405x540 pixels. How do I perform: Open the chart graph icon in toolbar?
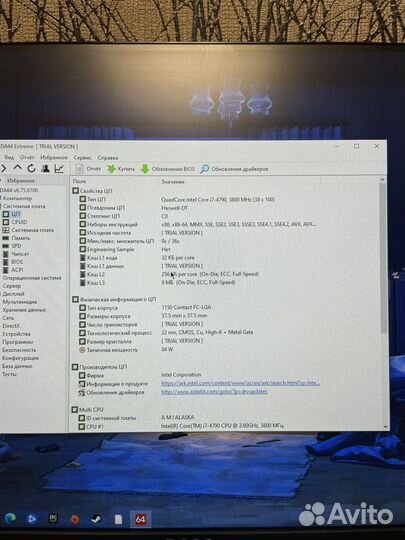click(x=59, y=168)
